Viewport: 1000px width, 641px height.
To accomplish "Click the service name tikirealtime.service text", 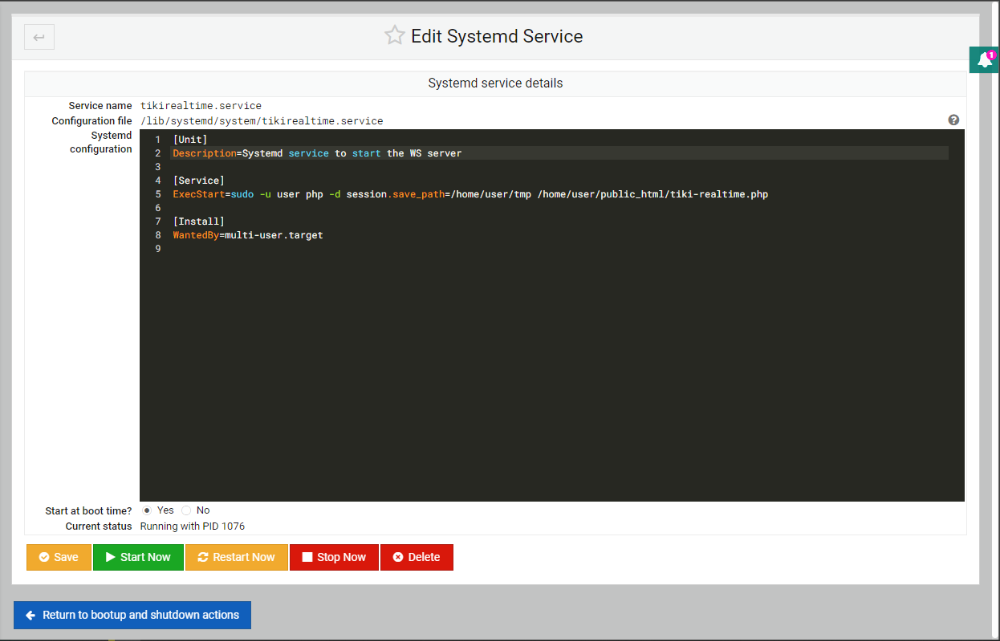I will (x=201, y=105).
